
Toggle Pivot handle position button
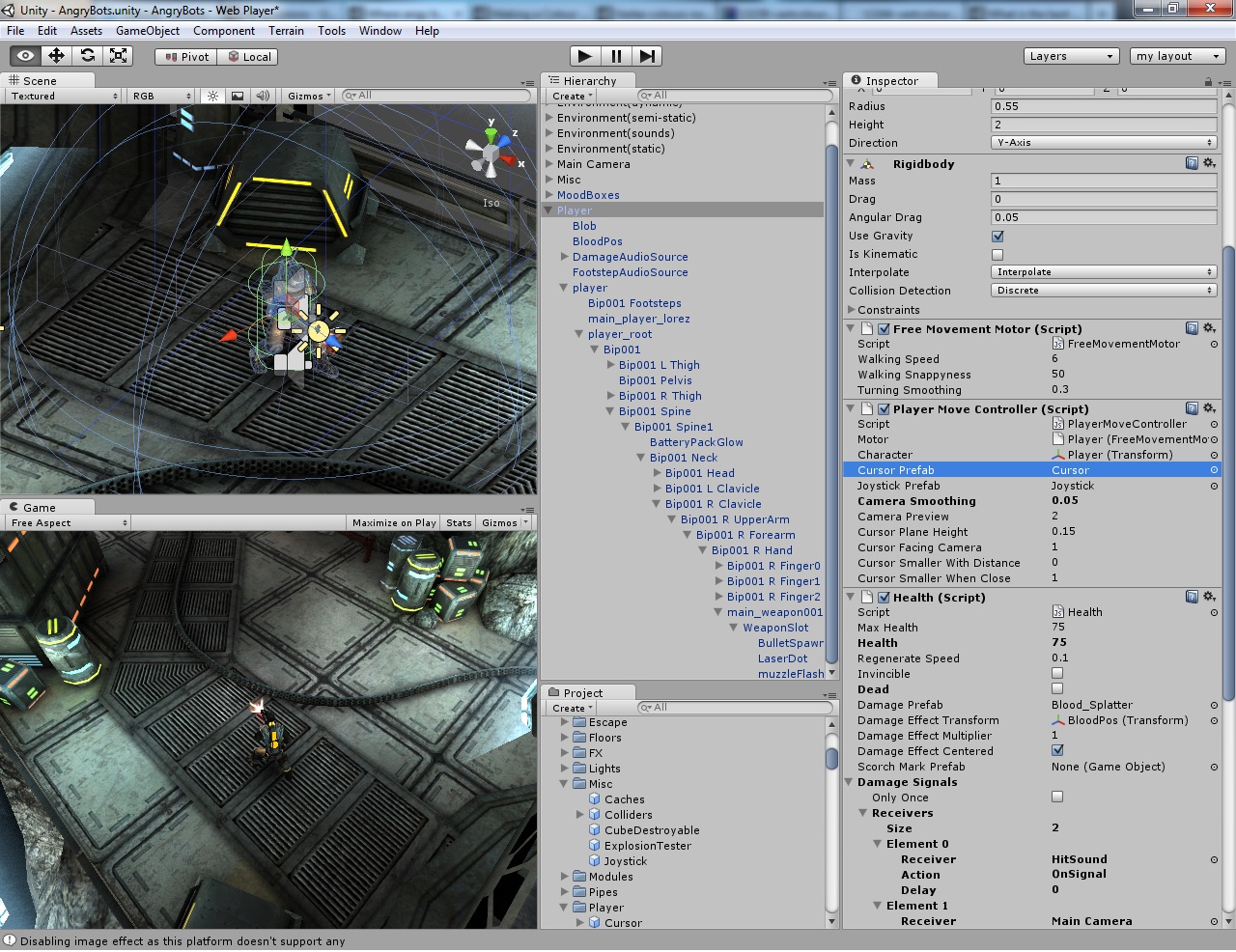click(x=186, y=57)
